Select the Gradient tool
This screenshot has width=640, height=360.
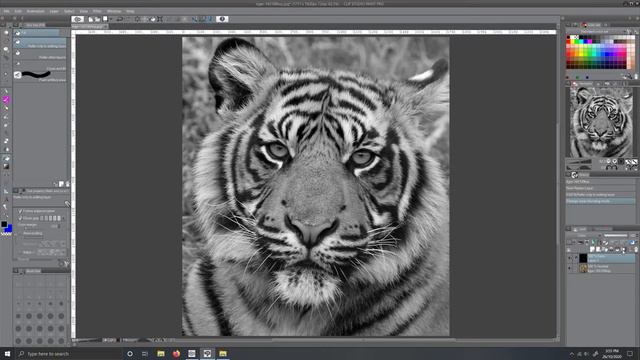pyautogui.click(x=6, y=166)
